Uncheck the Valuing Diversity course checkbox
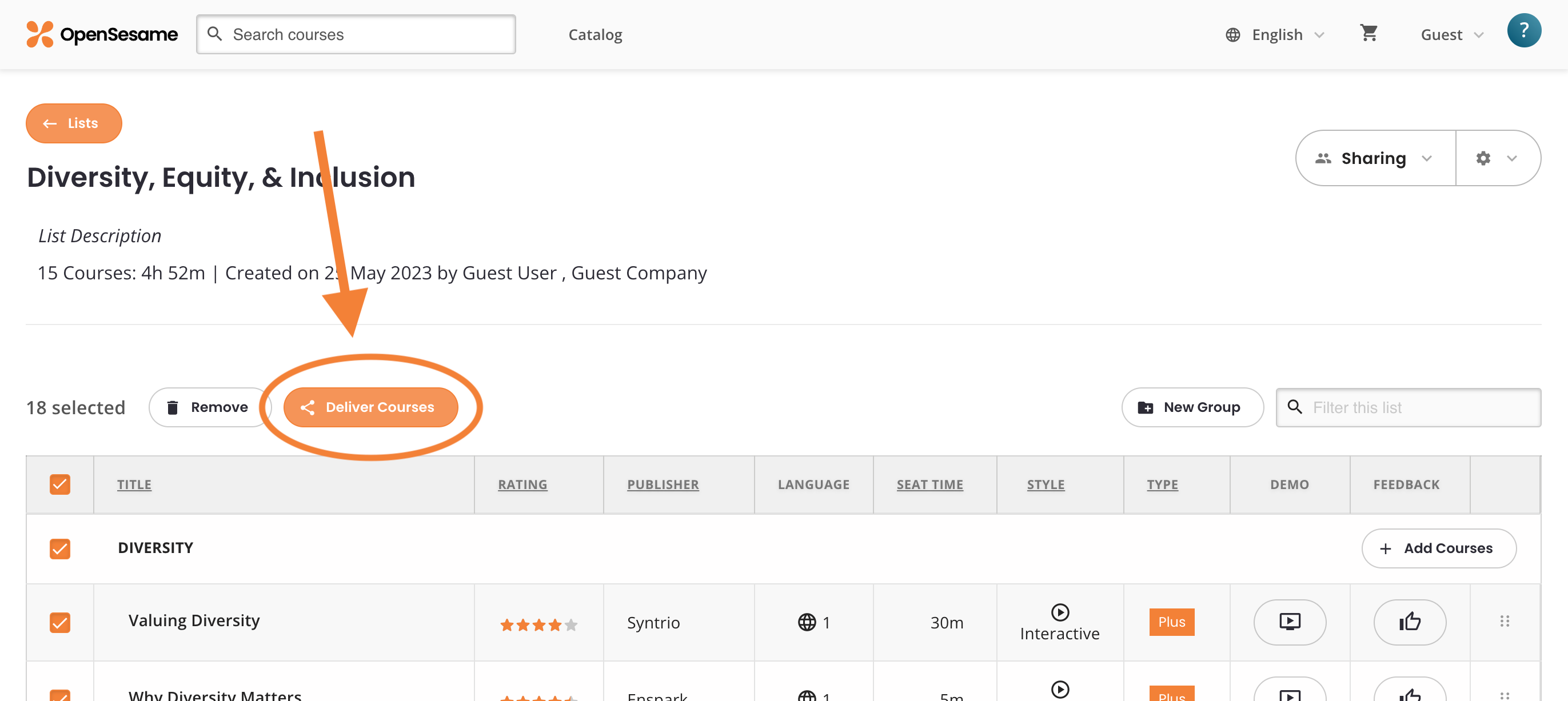The width and height of the screenshot is (1568, 701). 59,622
